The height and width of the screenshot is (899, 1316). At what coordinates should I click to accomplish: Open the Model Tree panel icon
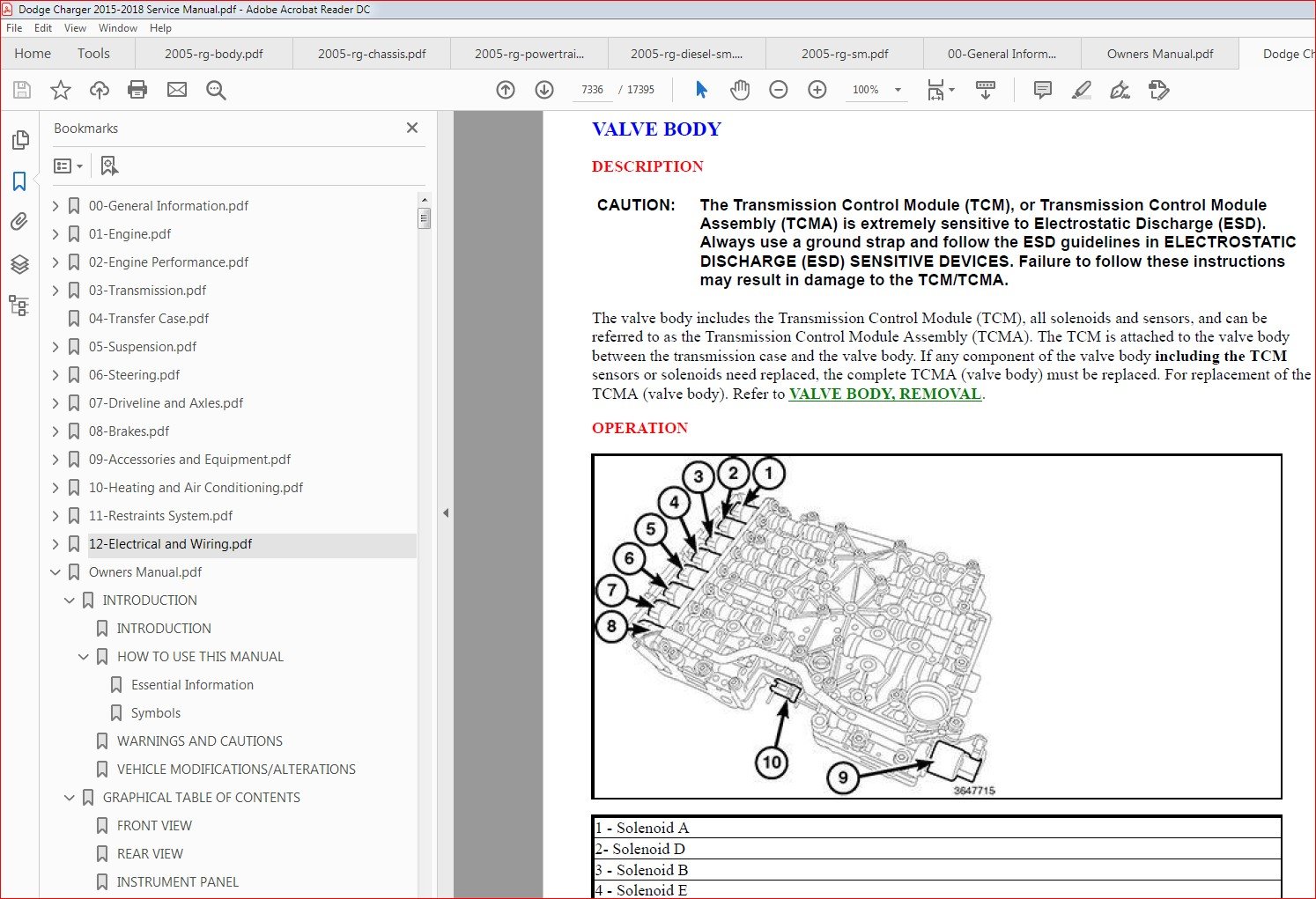click(x=19, y=306)
